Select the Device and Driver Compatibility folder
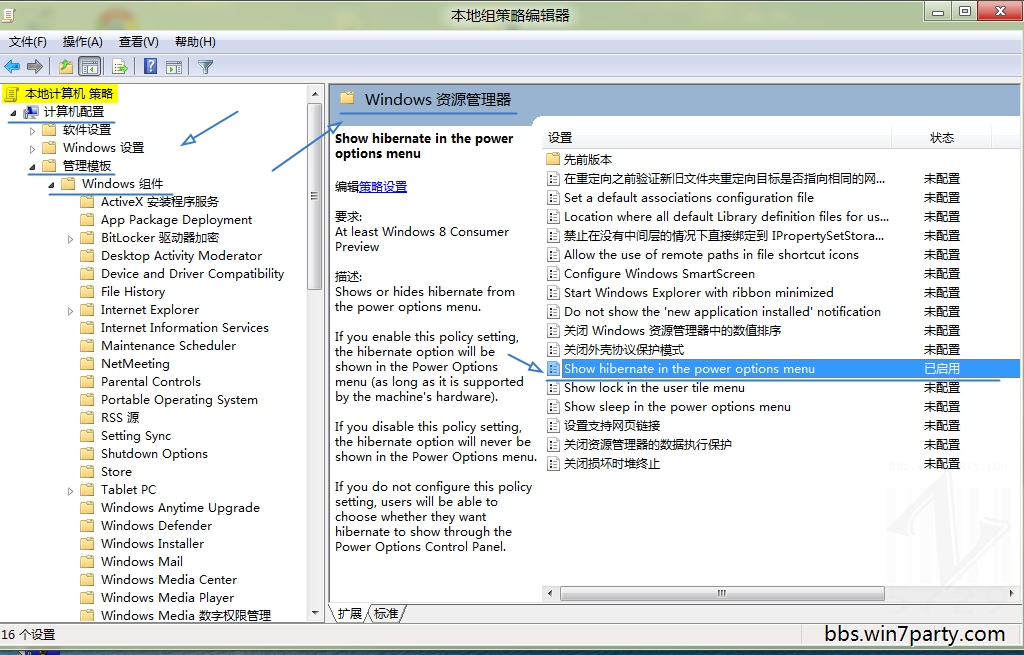This screenshot has width=1024, height=655. [x=193, y=274]
